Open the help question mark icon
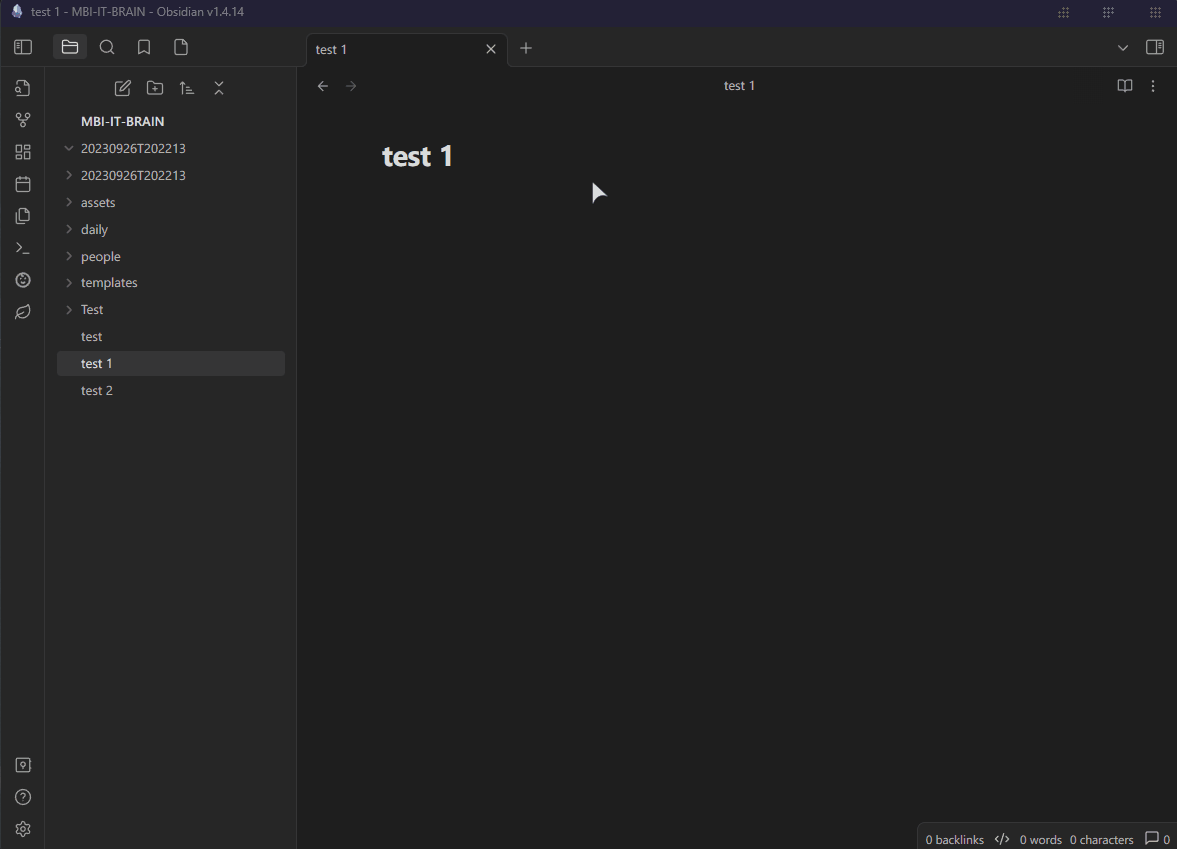The image size is (1177, 849). click(x=23, y=797)
